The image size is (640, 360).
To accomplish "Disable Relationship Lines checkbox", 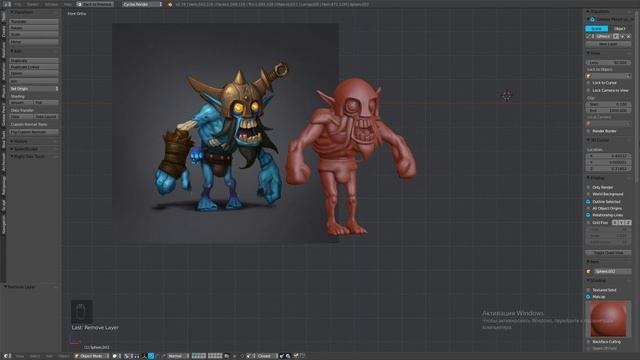I will coord(588,215).
